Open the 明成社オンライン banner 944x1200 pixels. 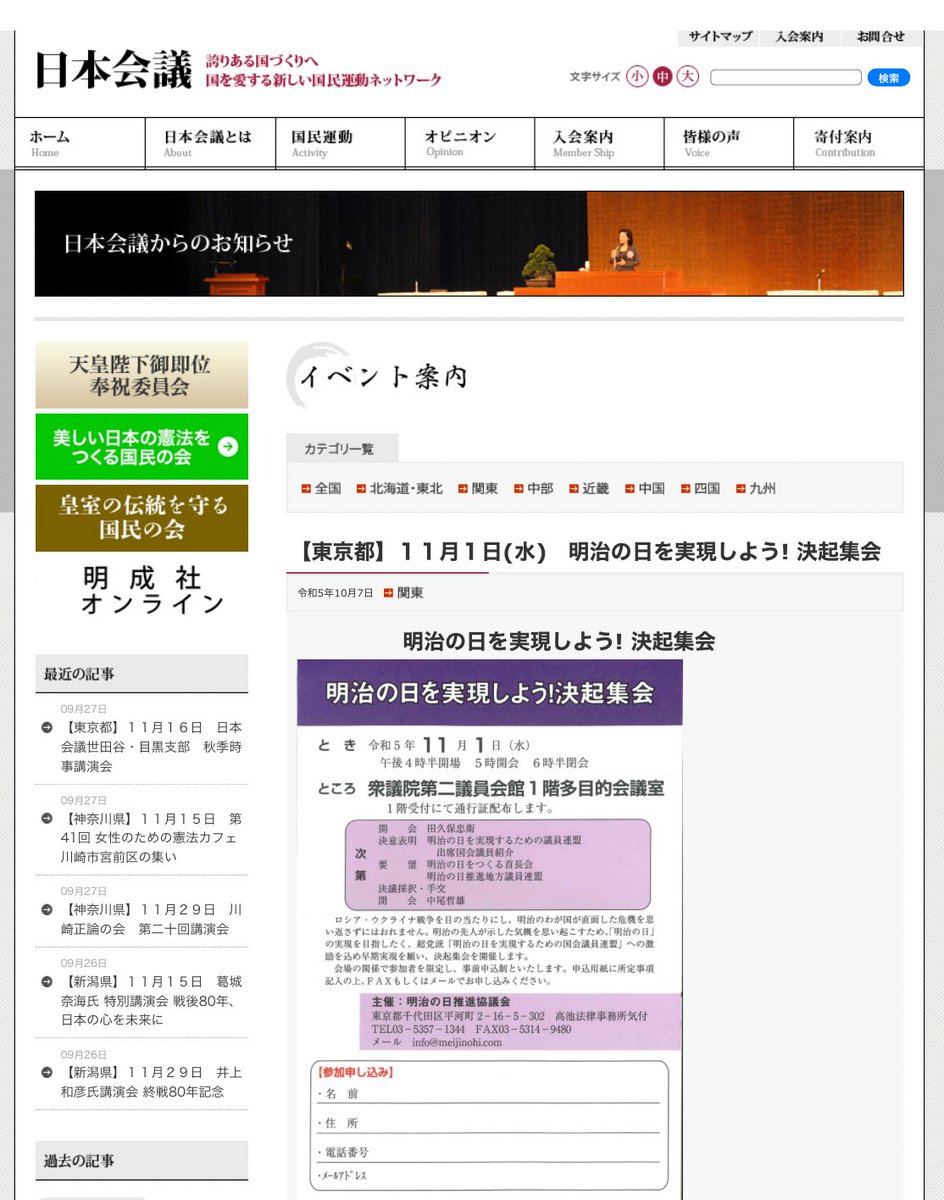140,588
